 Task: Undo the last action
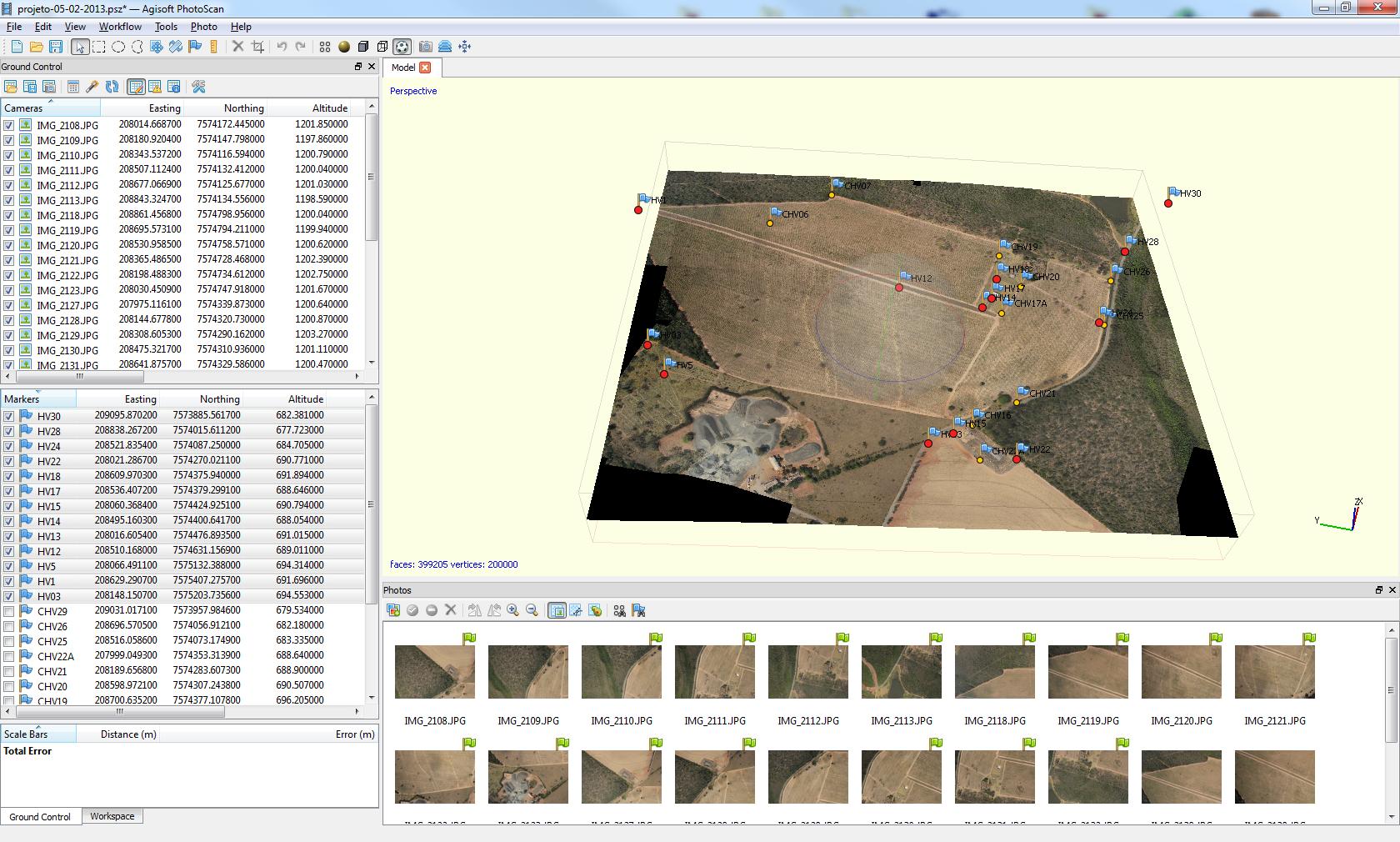coord(282,47)
